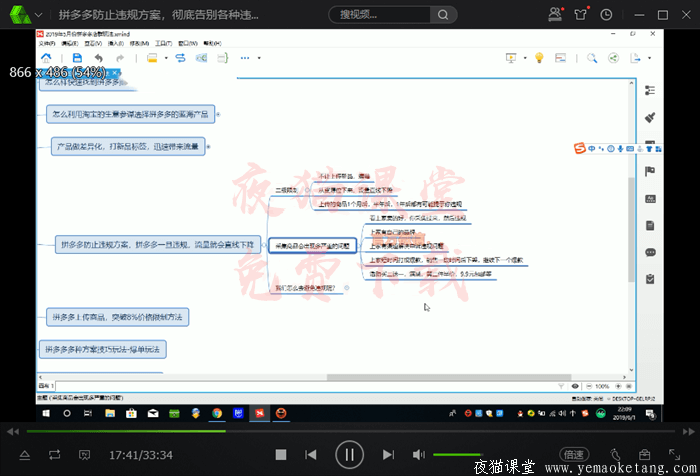Click the XMind home toolbar icon
Image resolution: width=700 pixels, height=476 pixels.
(x=46, y=58)
